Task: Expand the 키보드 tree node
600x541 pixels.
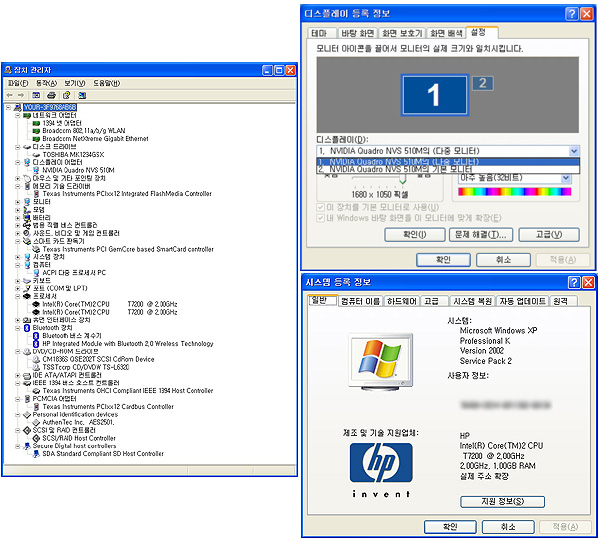Action: (x=18, y=281)
